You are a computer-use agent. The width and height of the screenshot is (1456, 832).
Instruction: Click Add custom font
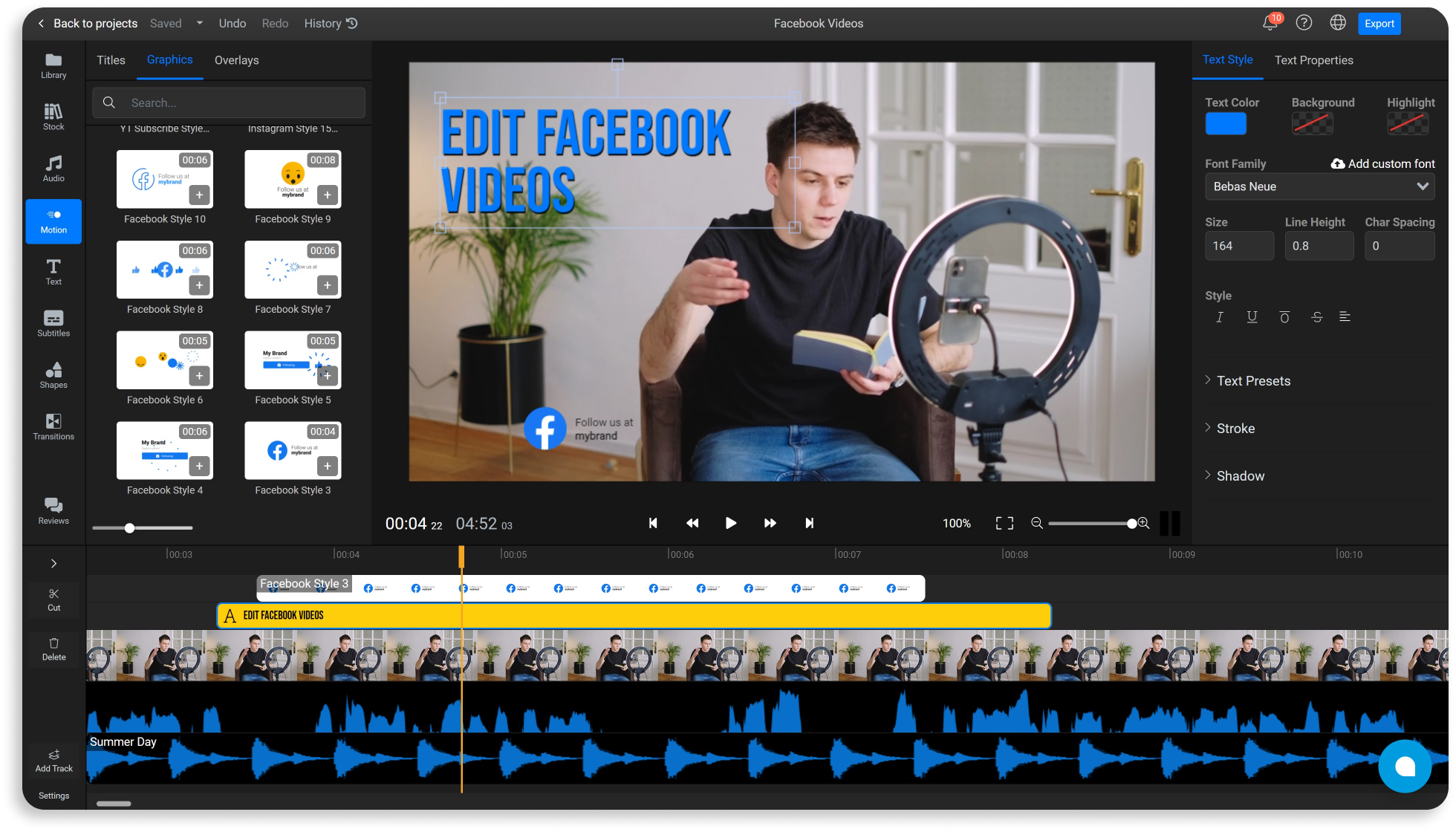click(x=1383, y=163)
